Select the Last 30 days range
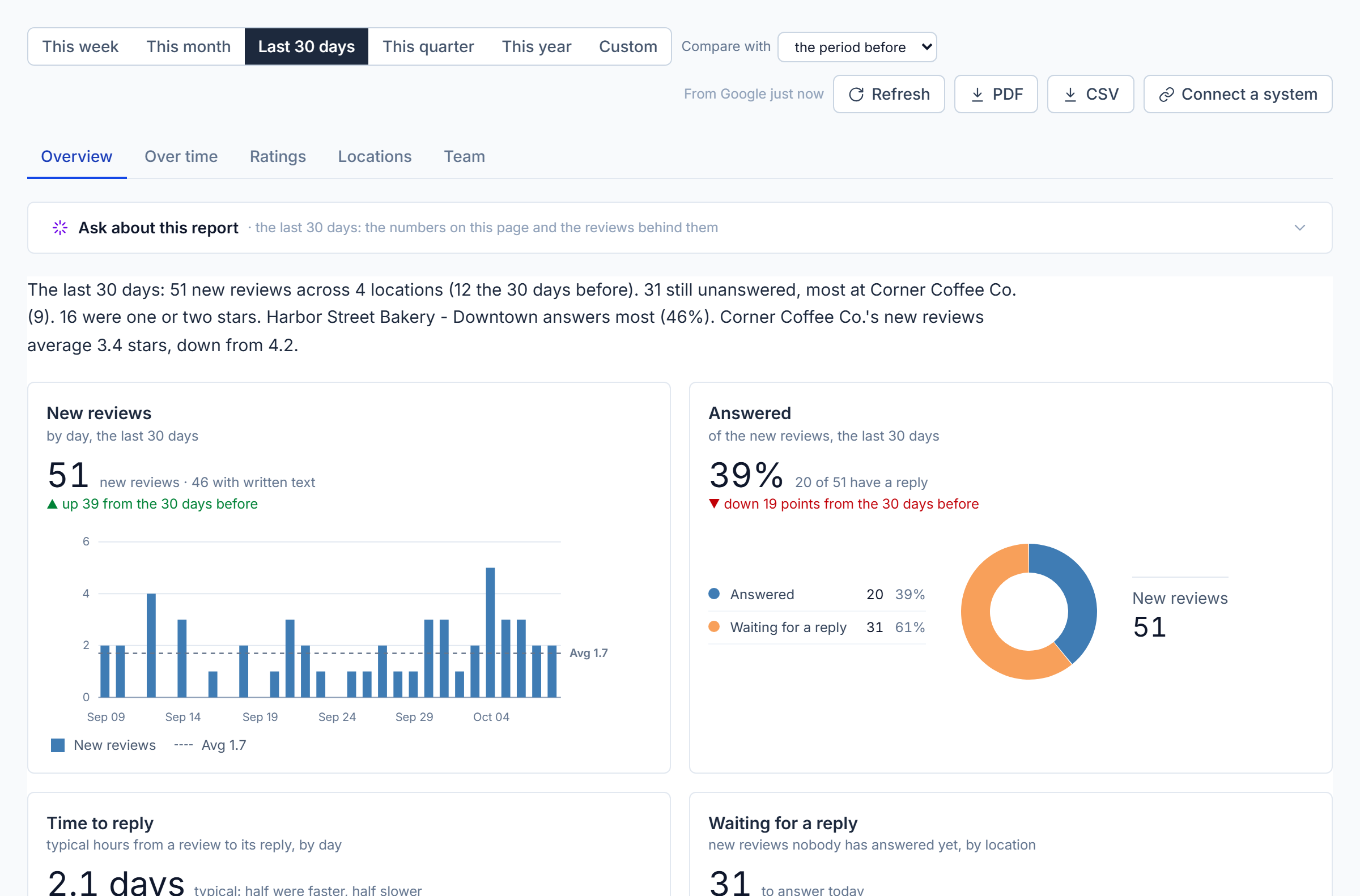1360x896 pixels. click(307, 46)
